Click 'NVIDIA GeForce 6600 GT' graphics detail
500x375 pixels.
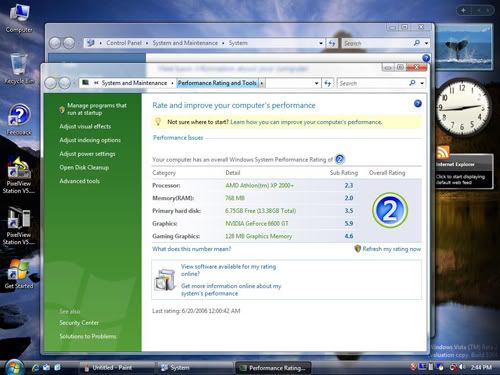pos(257,223)
